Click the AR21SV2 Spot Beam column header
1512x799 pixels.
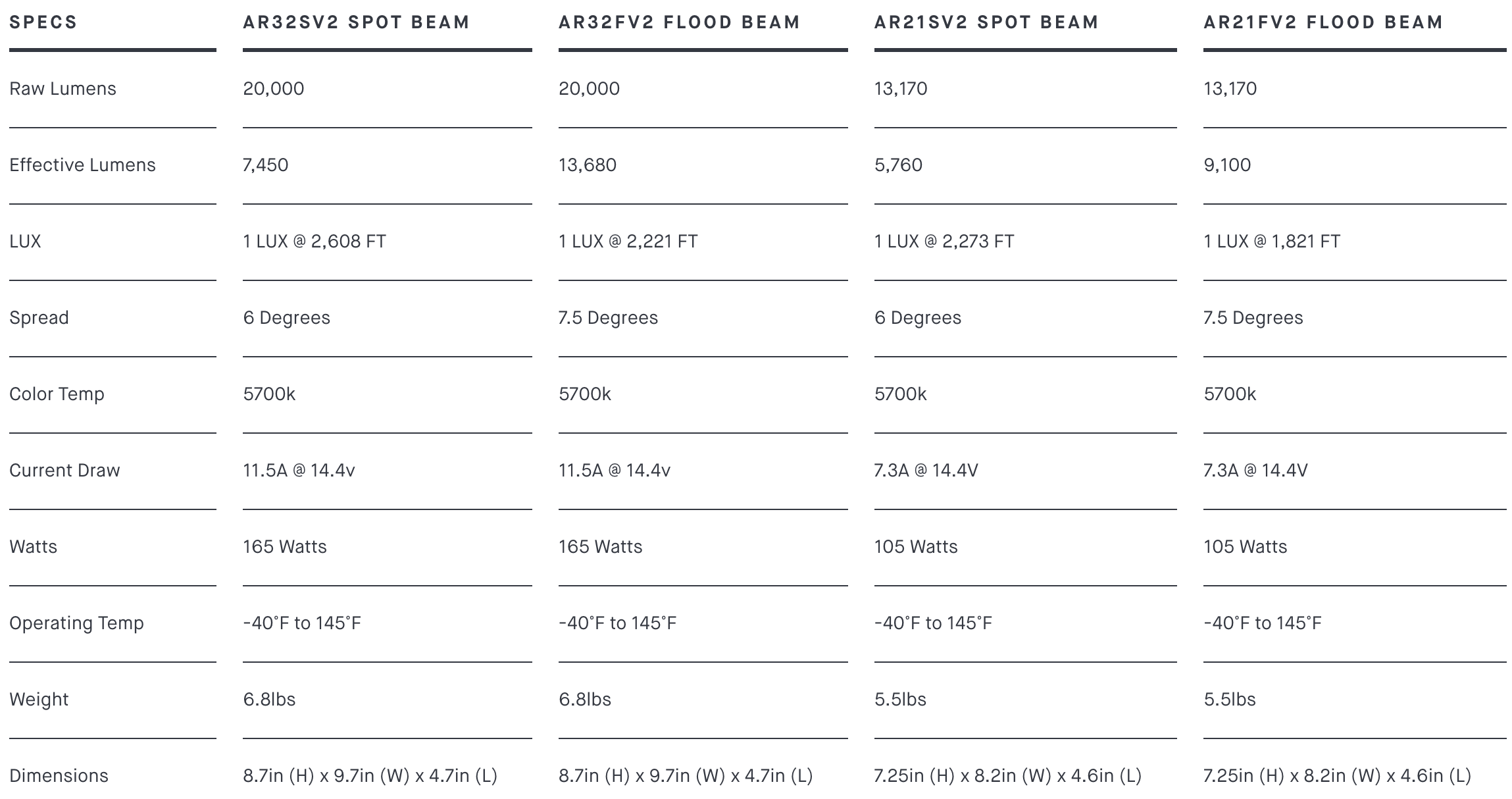coord(986,22)
